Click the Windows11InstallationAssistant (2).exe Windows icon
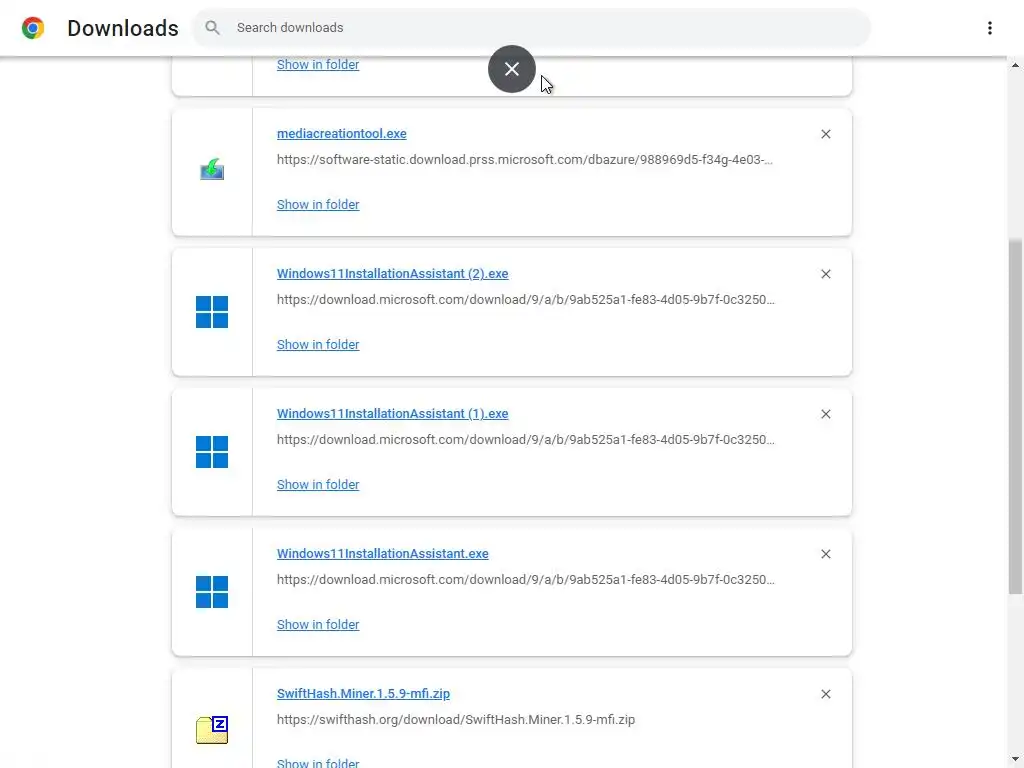The width and height of the screenshot is (1024, 768). (x=212, y=312)
